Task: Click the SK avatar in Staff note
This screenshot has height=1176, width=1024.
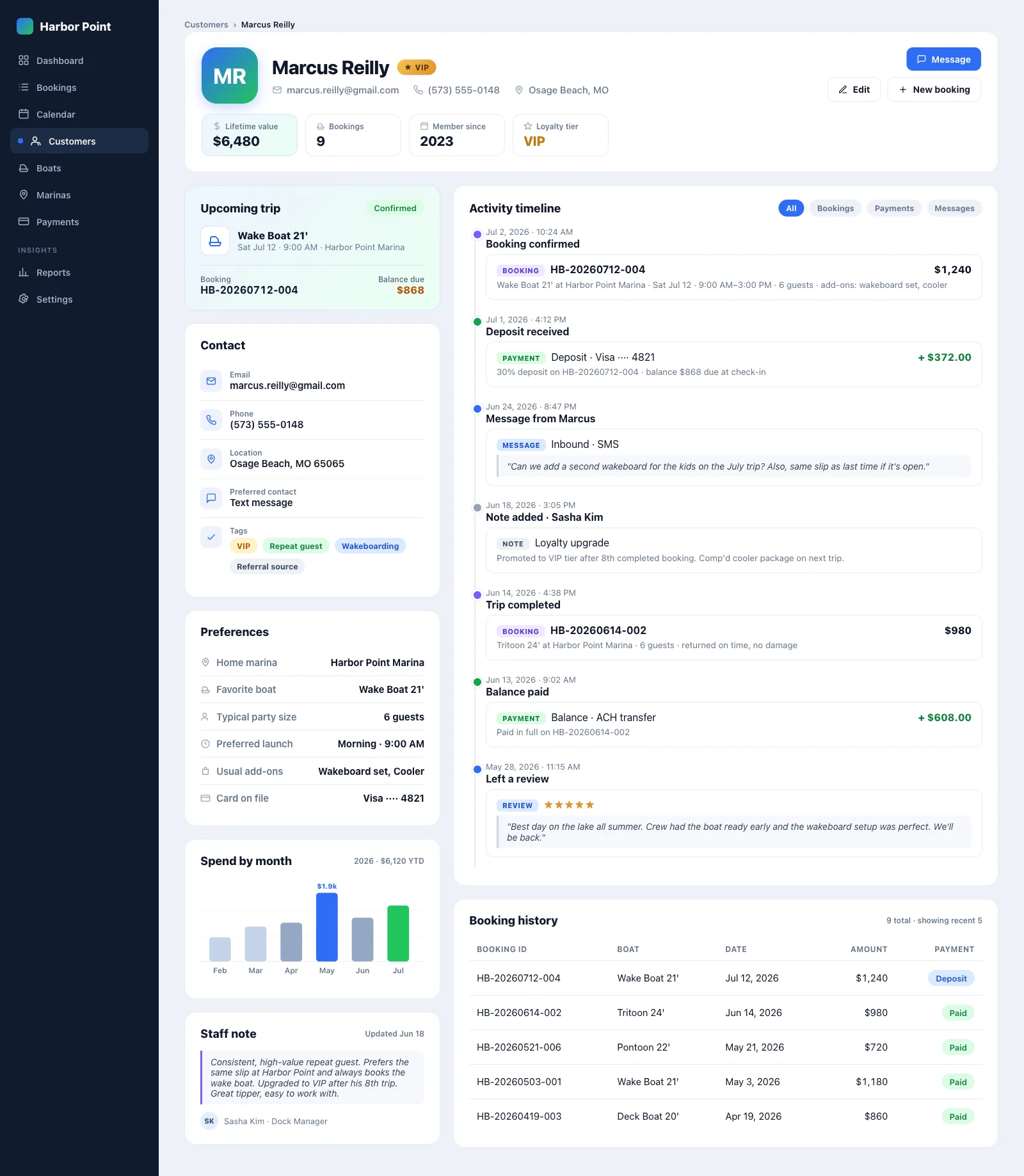Action: [209, 1121]
